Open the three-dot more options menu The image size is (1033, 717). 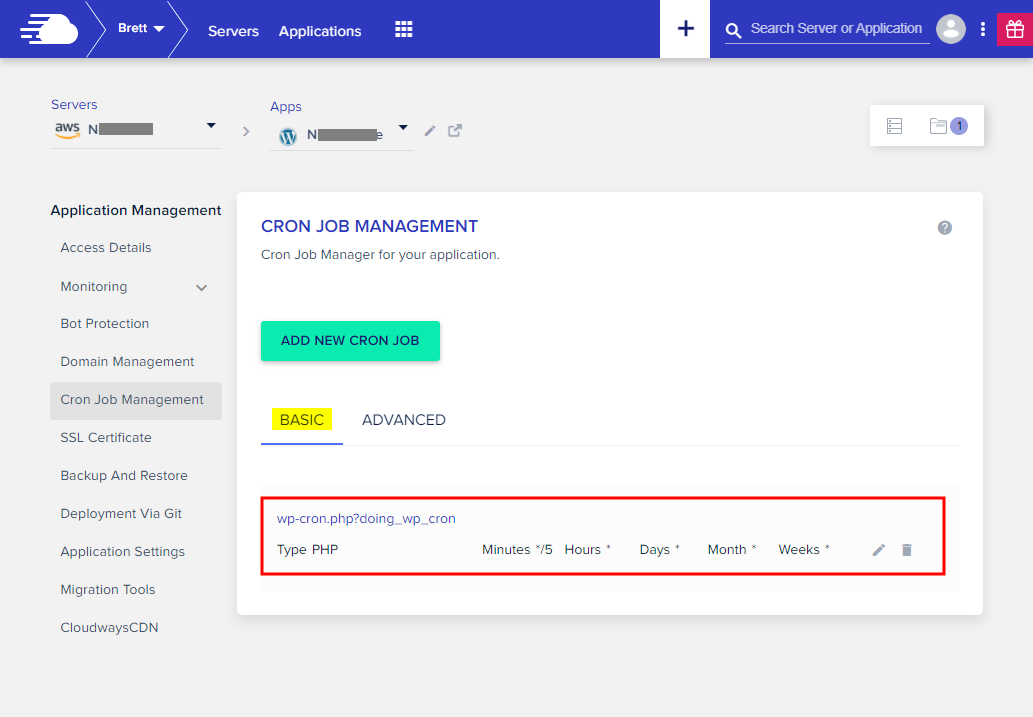982,29
